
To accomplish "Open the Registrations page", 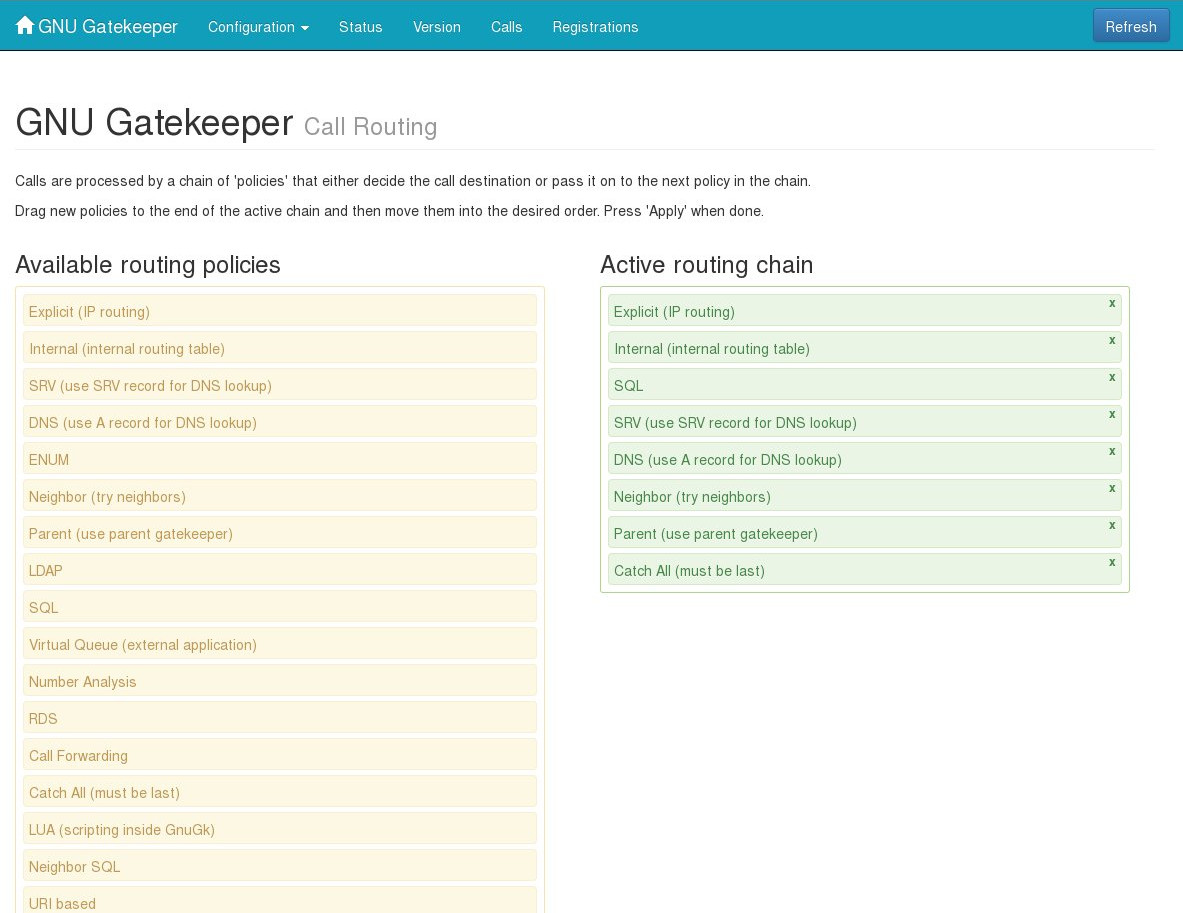I will coord(595,26).
